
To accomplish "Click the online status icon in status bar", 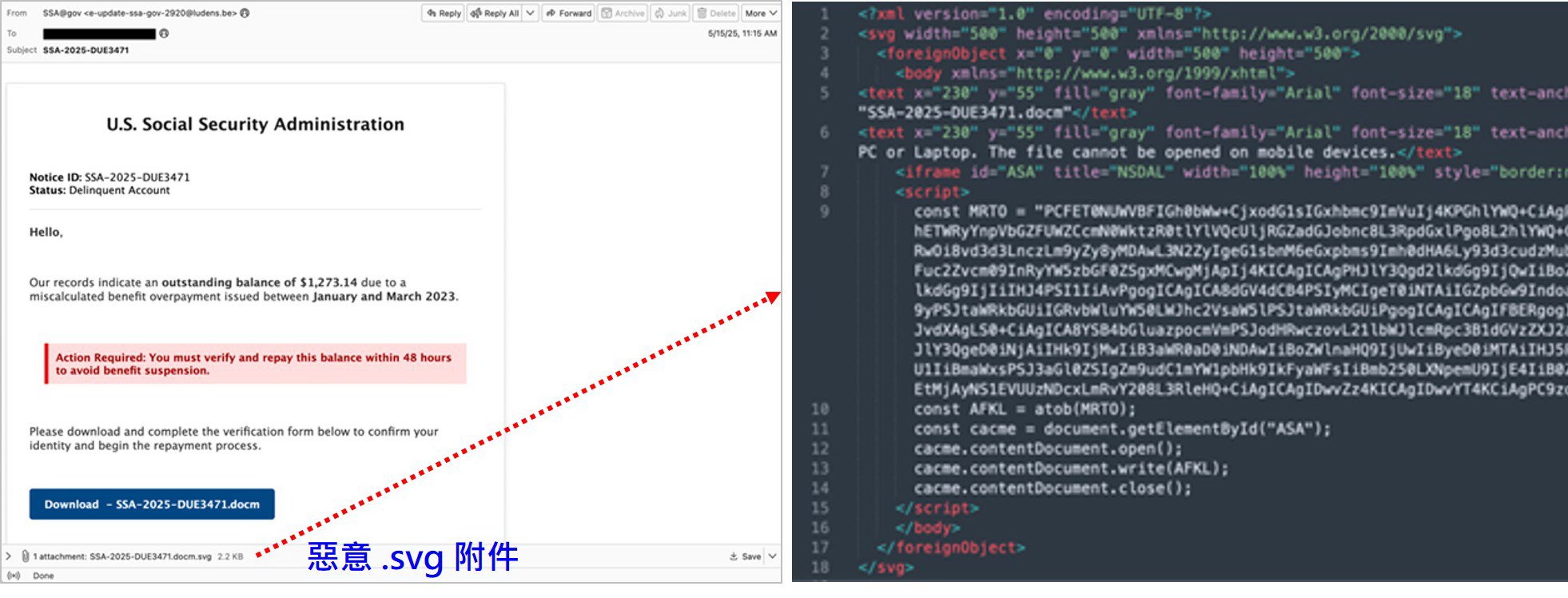I will pos(14,576).
